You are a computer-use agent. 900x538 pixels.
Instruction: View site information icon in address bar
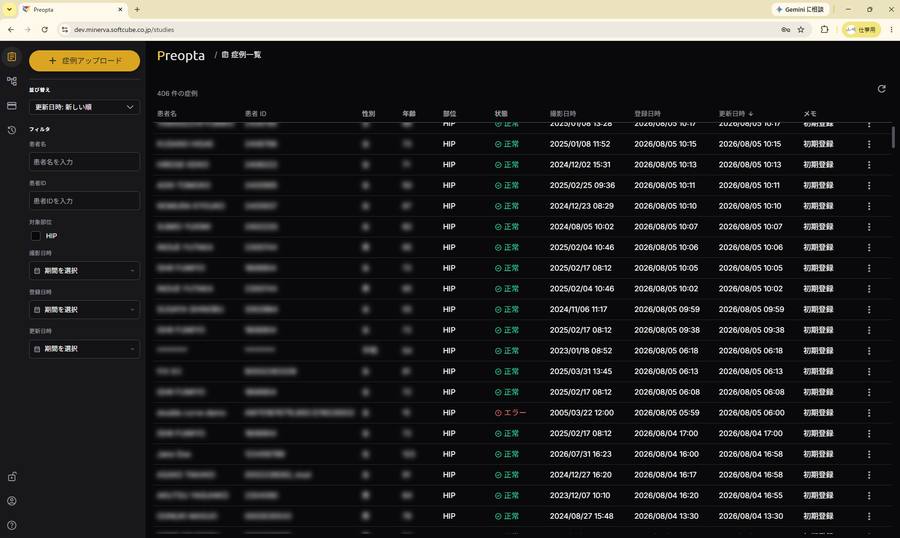(64, 29)
